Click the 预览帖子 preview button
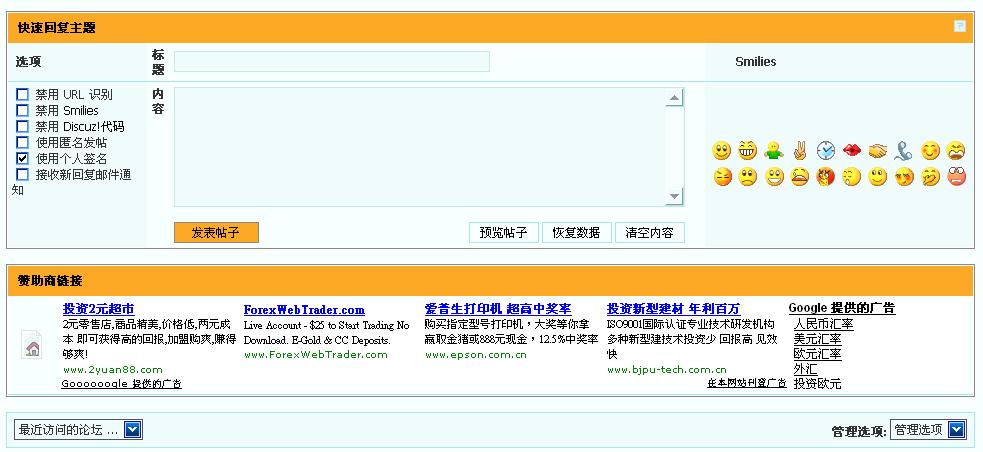983x452 pixels. click(503, 233)
